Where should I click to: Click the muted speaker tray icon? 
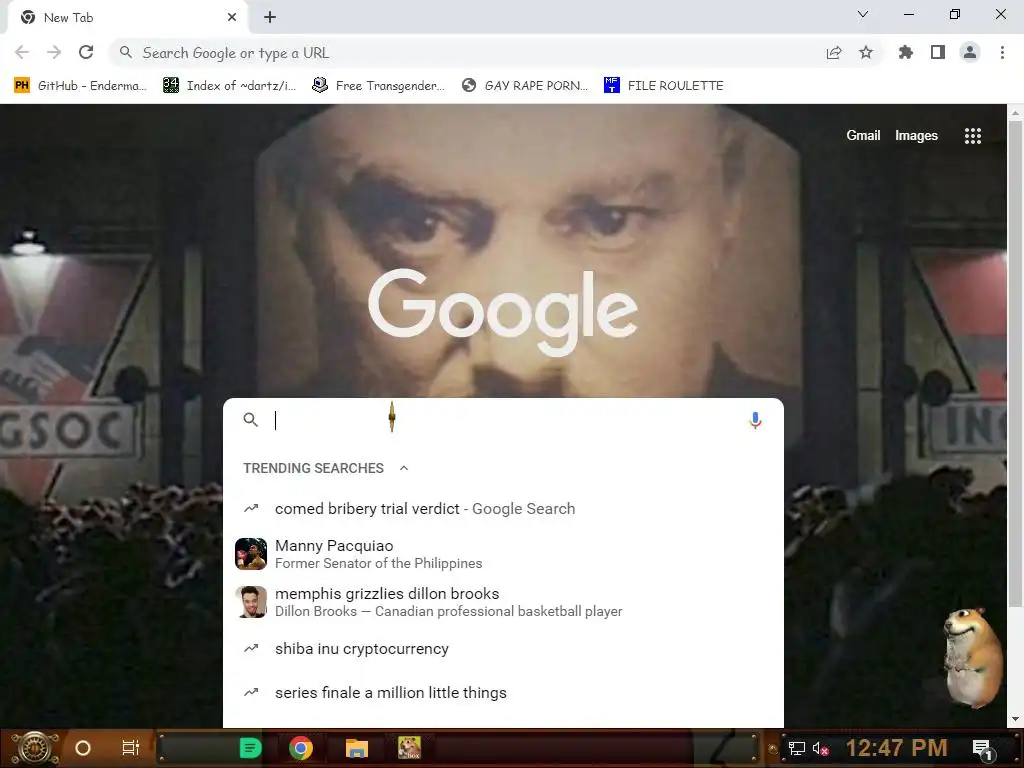point(820,748)
